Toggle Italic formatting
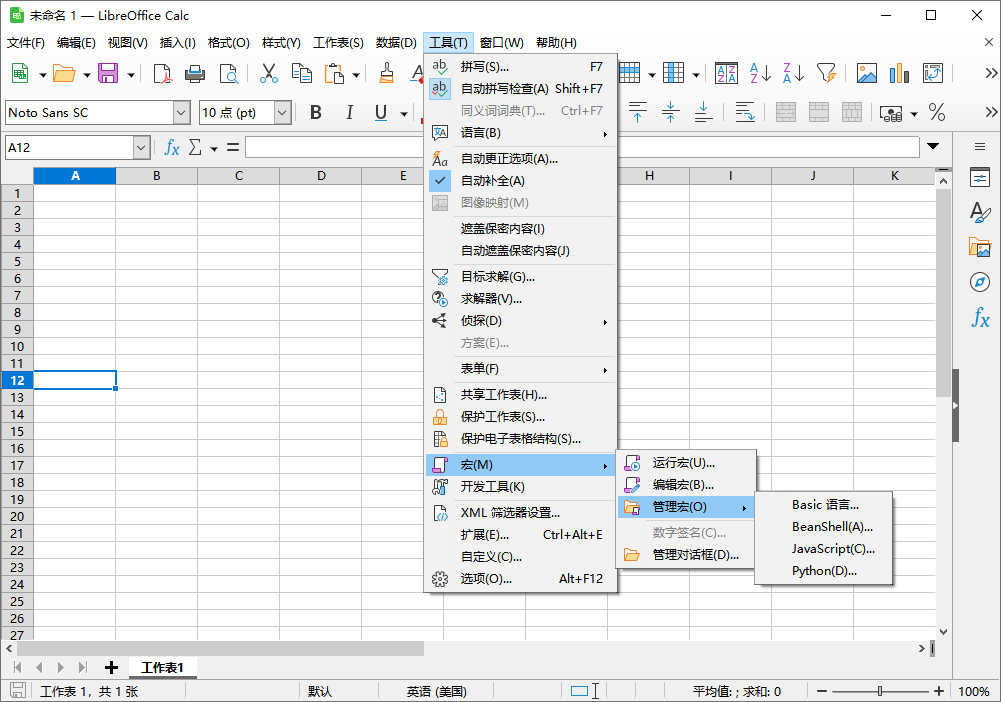 [349, 113]
